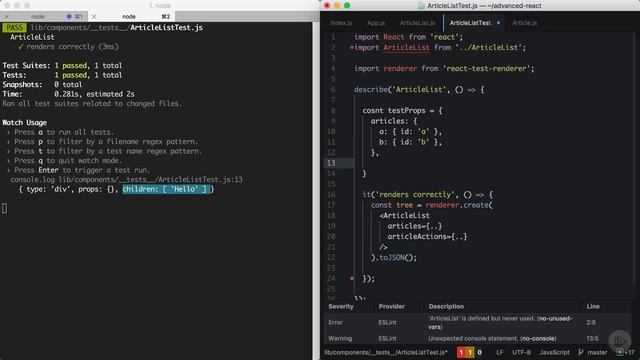The height and width of the screenshot is (360, 640).
Task: Select the no-unused-vars Error row
Action: (x=478, y=322)
